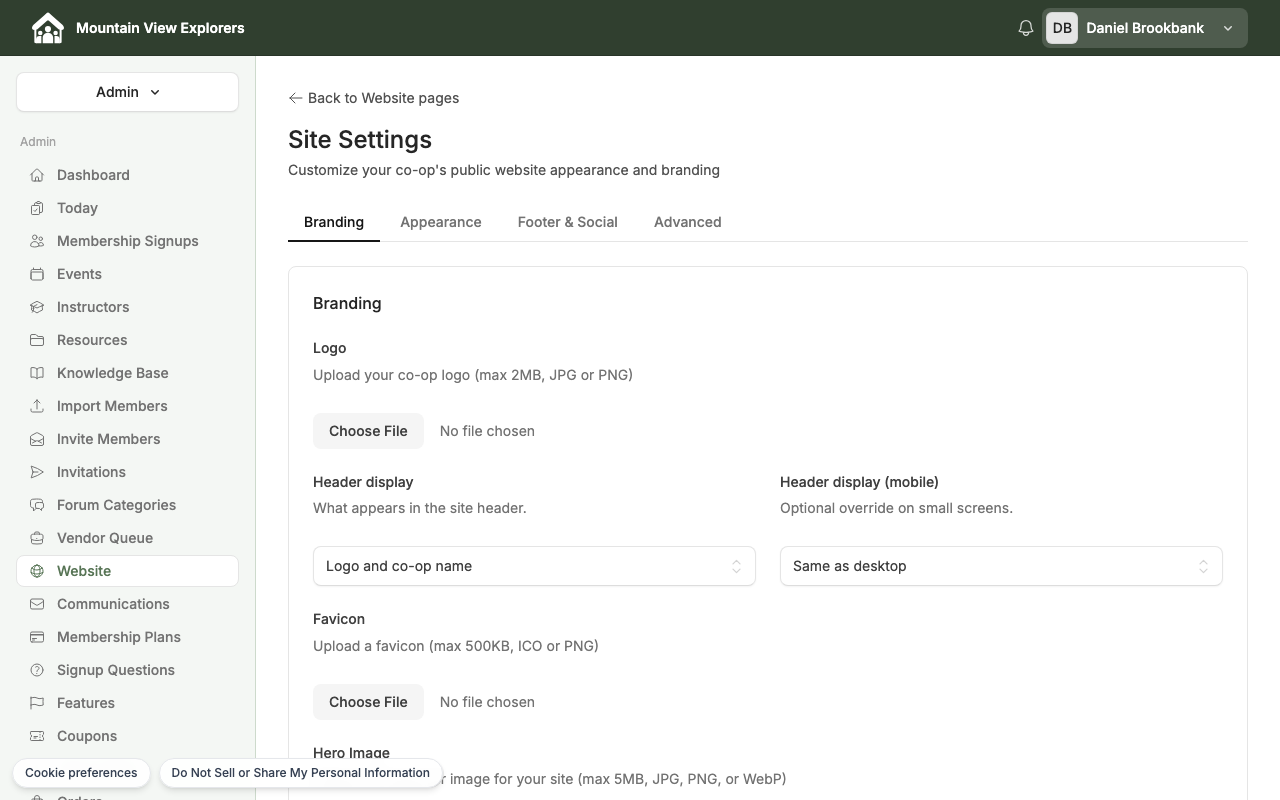This screenshot has height=800, width=1280.
Task: Click the Mountain View Explorers house logo
Action: [x=47, y=28]
